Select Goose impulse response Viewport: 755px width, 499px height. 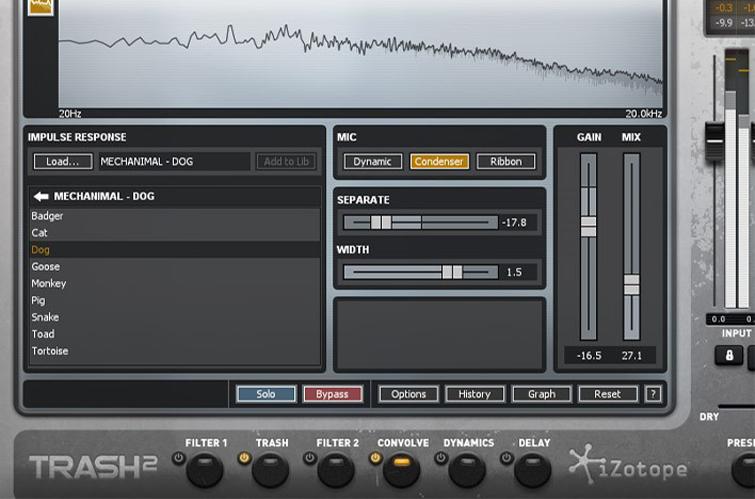pyautogui.click(x=174, y=266)
